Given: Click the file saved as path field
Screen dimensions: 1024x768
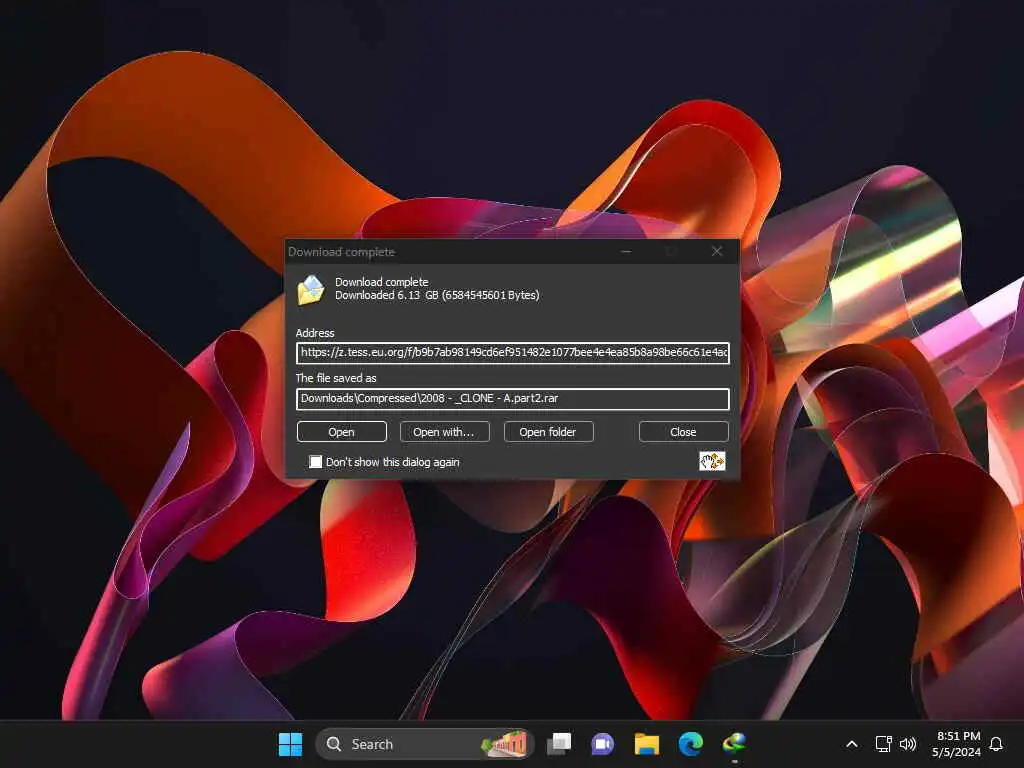Looking at the screenshot, I should (x=513, y=398).
